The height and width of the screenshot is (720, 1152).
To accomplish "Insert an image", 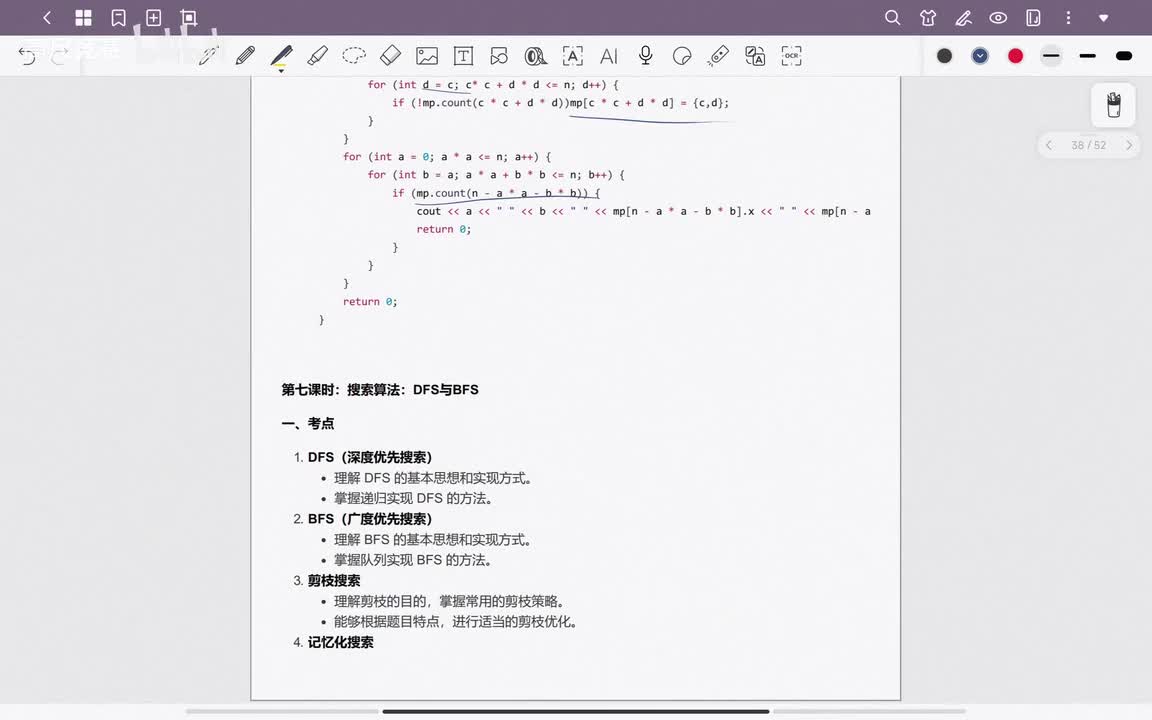I will pos(427,56).
